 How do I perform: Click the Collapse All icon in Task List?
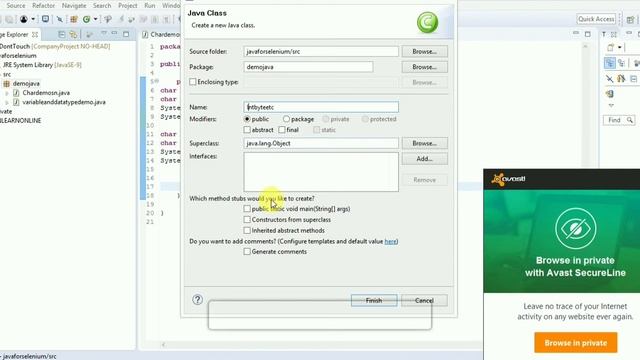pyautogui.click(x=633, y=79)
